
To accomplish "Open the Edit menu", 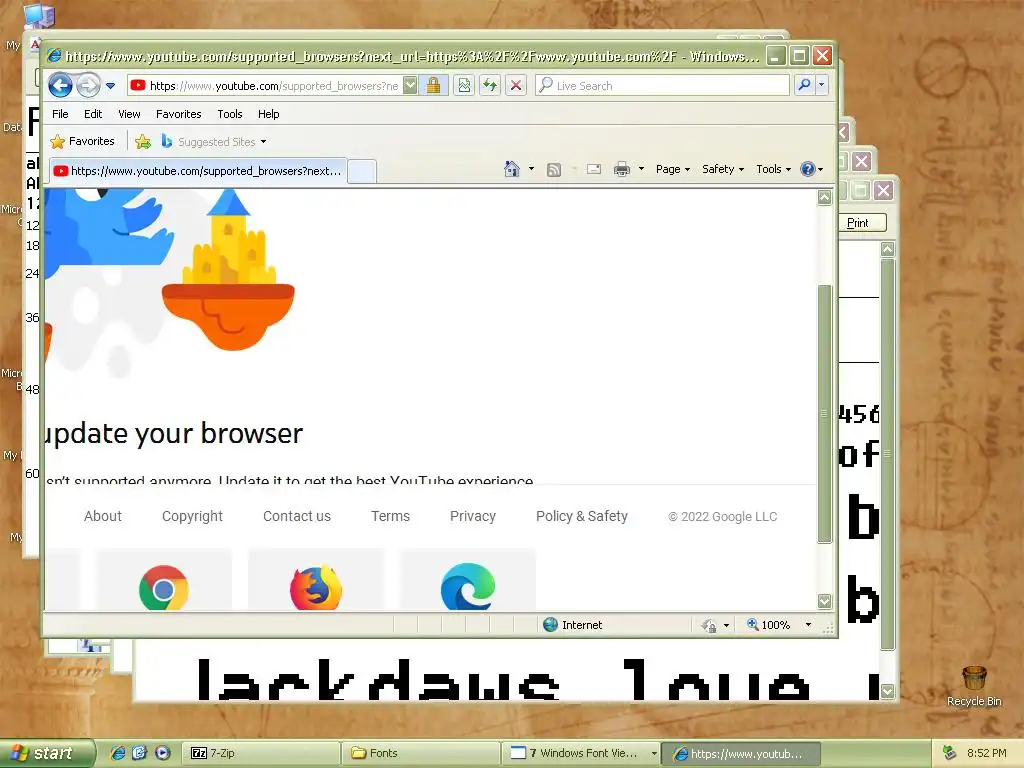I will click(93, 114).
